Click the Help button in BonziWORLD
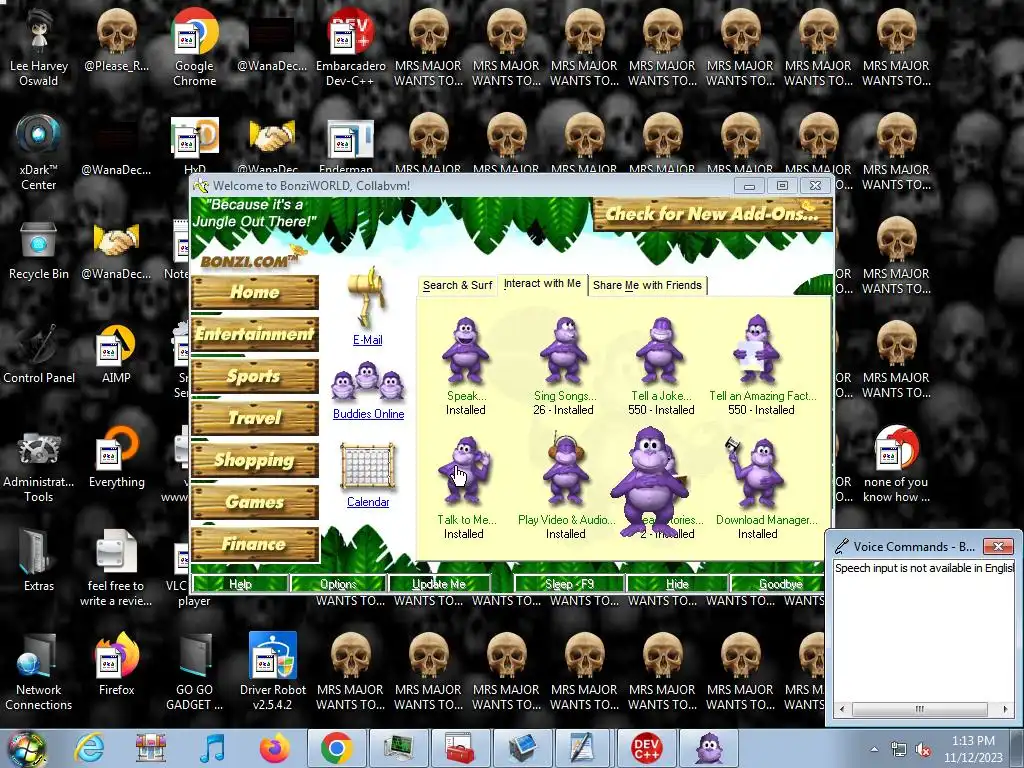 [240, 584]
